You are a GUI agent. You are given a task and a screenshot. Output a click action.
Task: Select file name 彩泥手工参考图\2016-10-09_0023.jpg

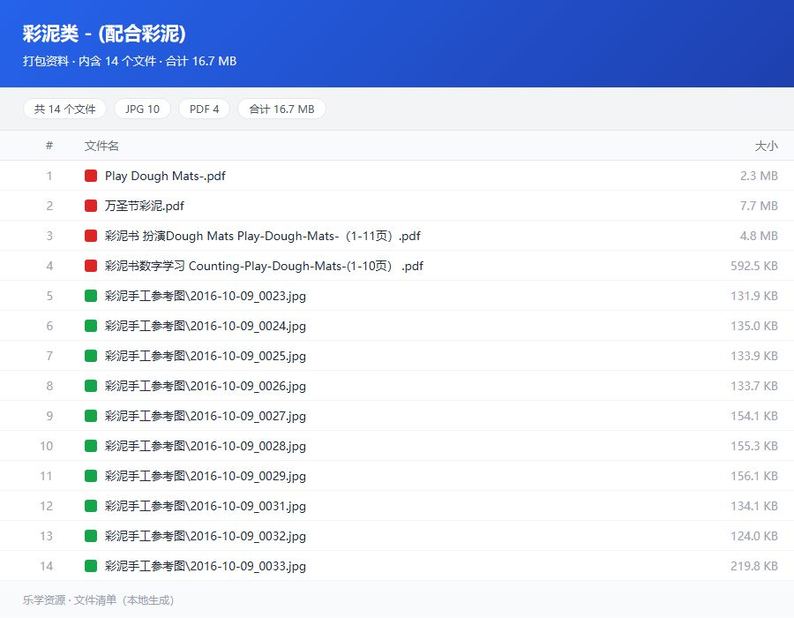pos(205,296)
